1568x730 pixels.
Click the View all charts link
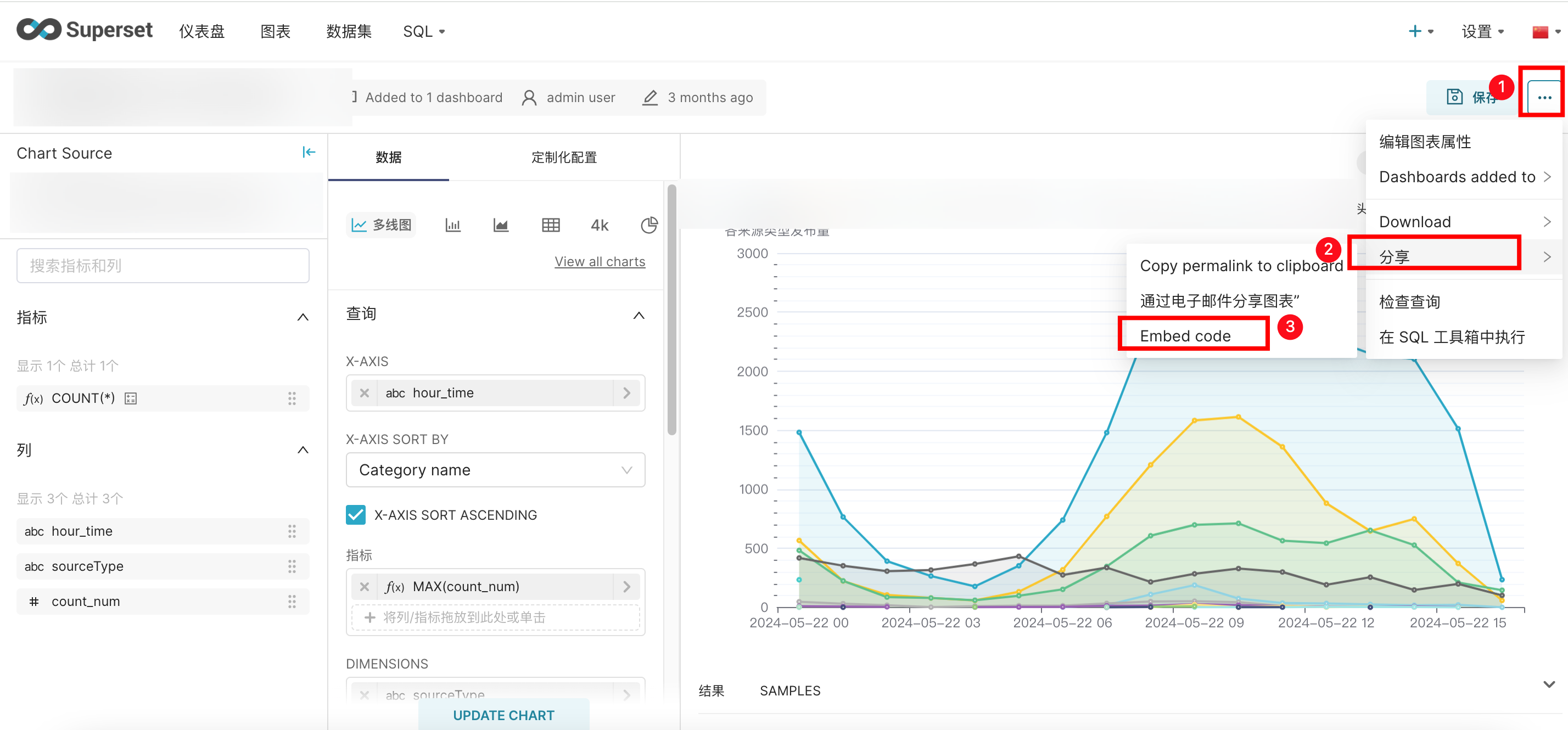(600, 262)
